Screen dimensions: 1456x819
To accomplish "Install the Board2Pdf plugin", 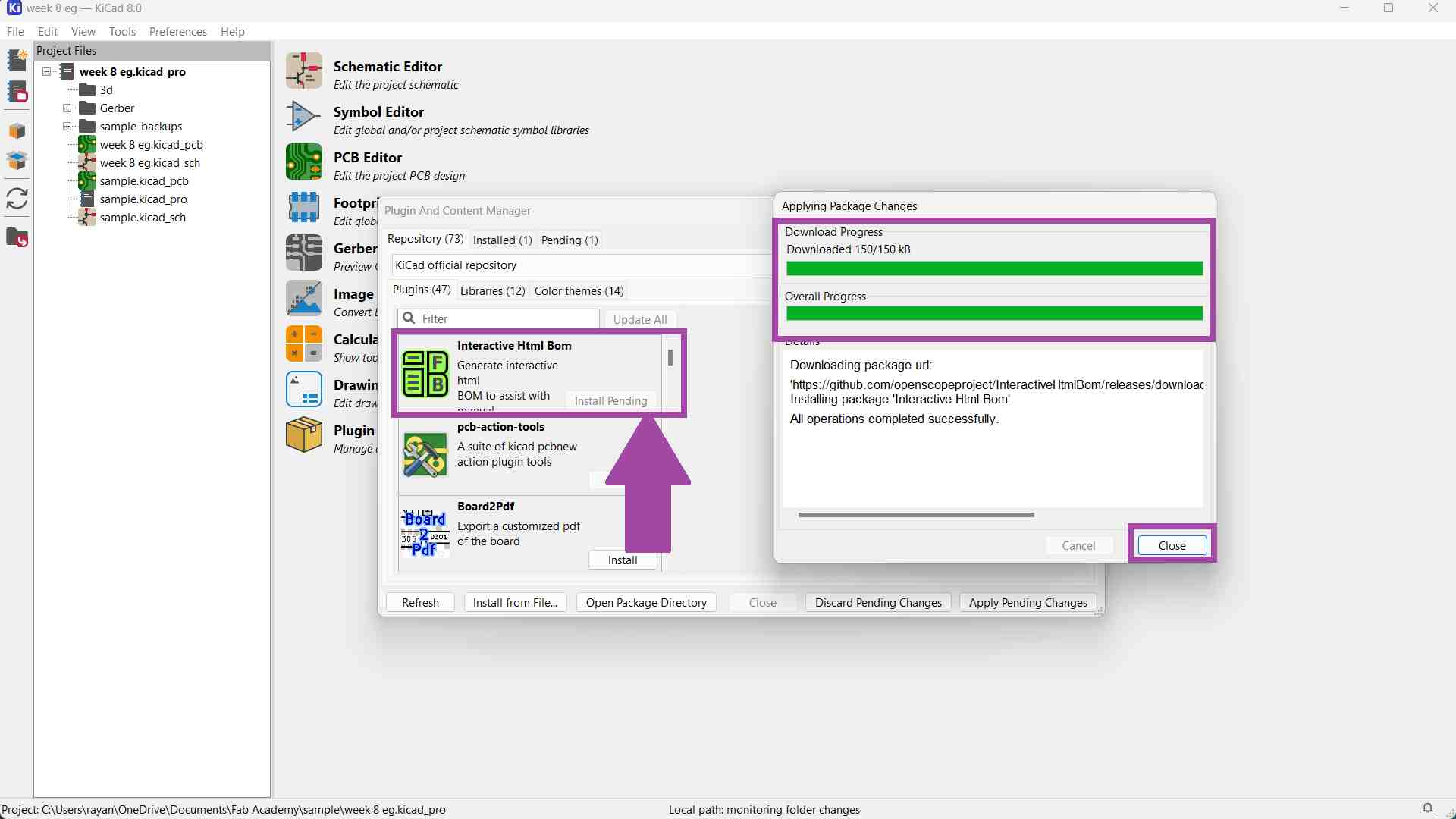I will (623, 560).
